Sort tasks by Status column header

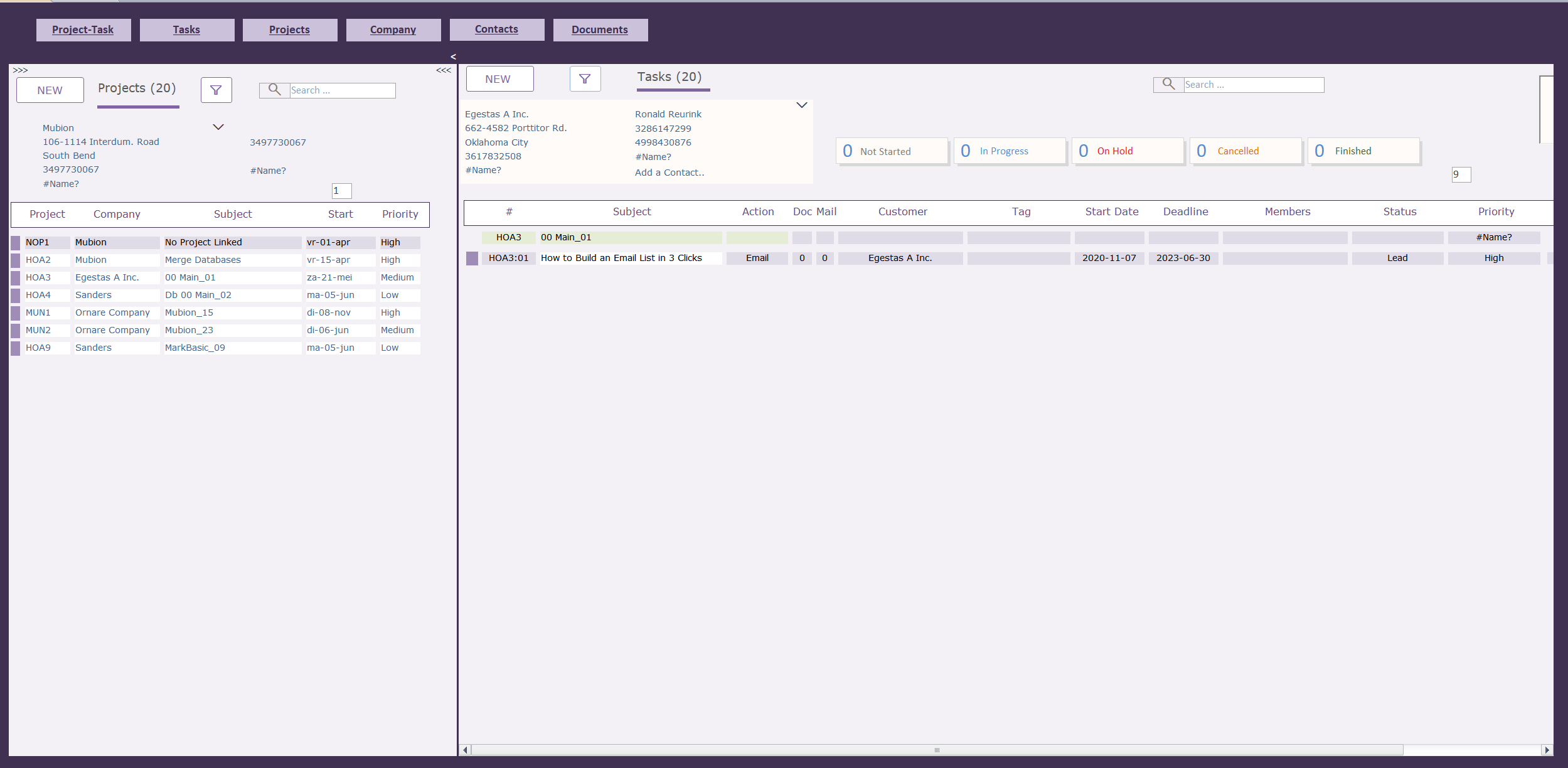1400,211
